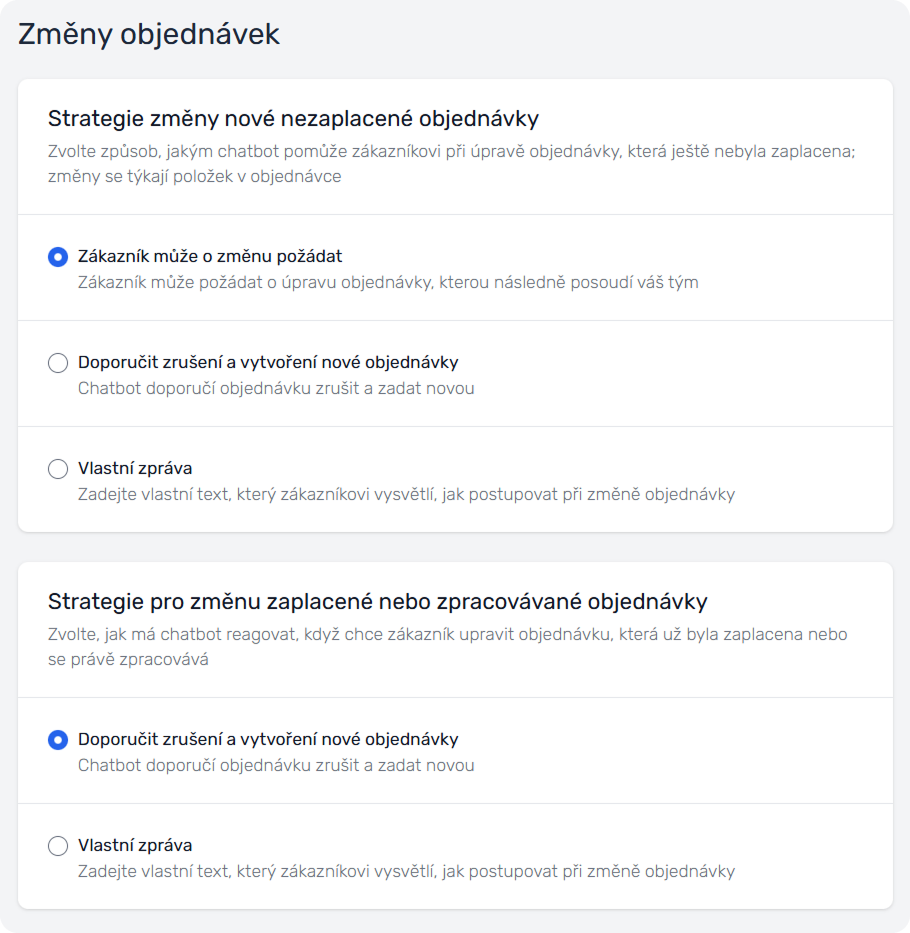This screenshot has width=910, height=933.
Task: Click 'Zadejte vlastní text' description in unpaid section
Action: [406, 494]
